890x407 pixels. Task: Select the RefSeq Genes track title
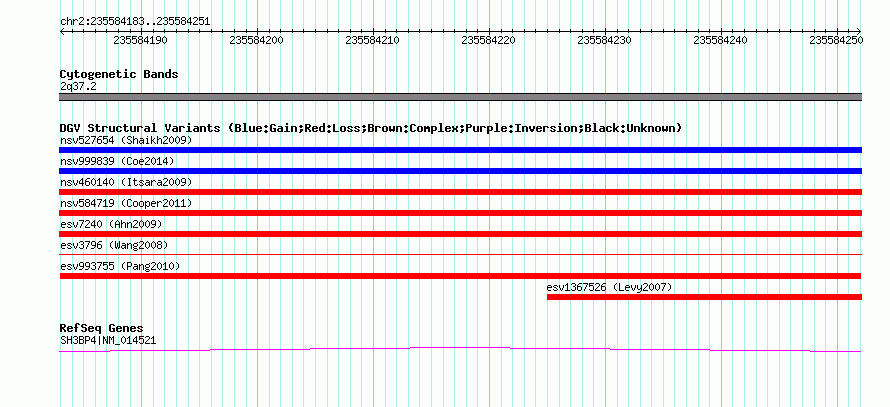point(102,328)
